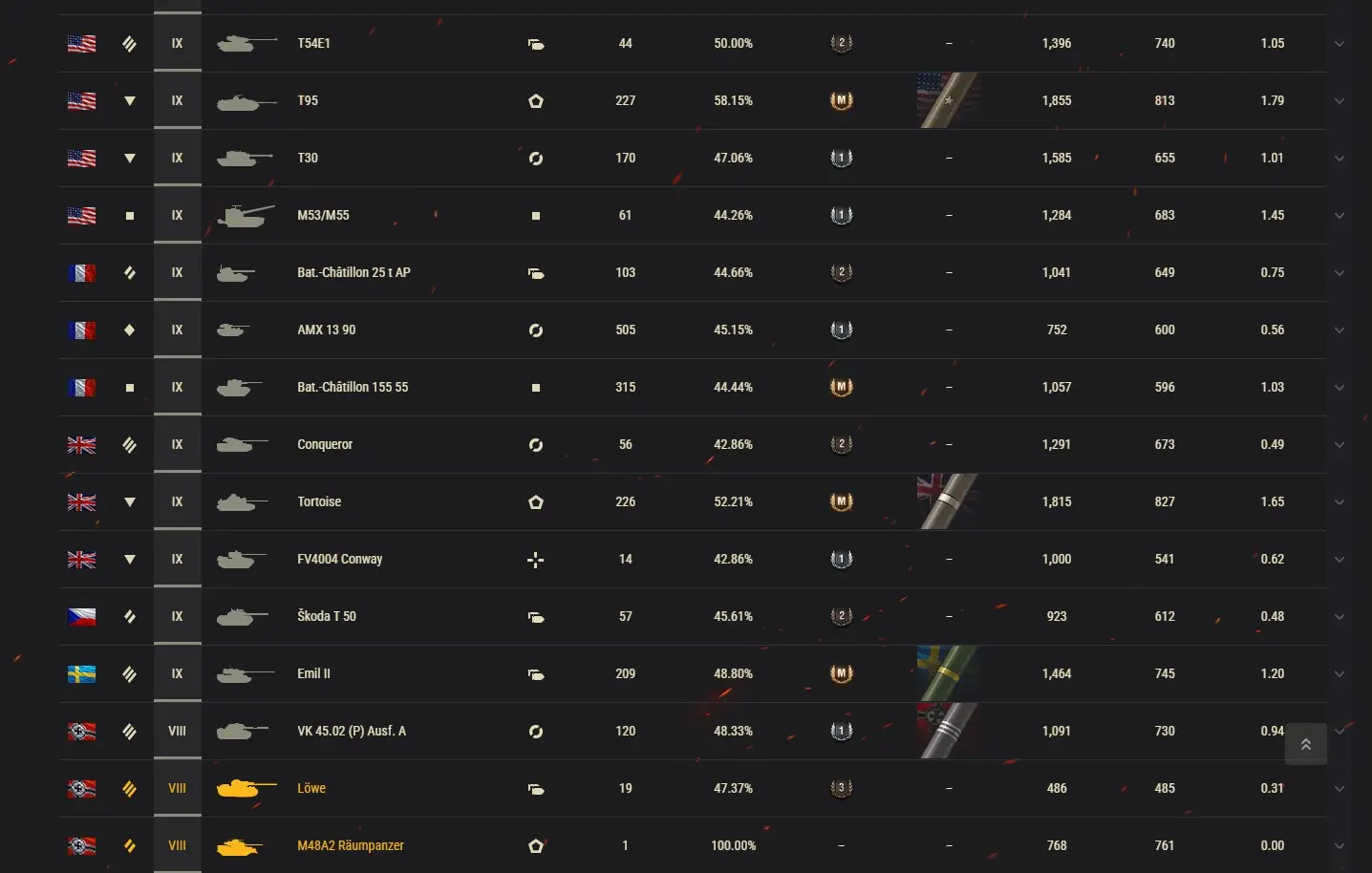Open the Löwe vehicle name link

(311, 789)
